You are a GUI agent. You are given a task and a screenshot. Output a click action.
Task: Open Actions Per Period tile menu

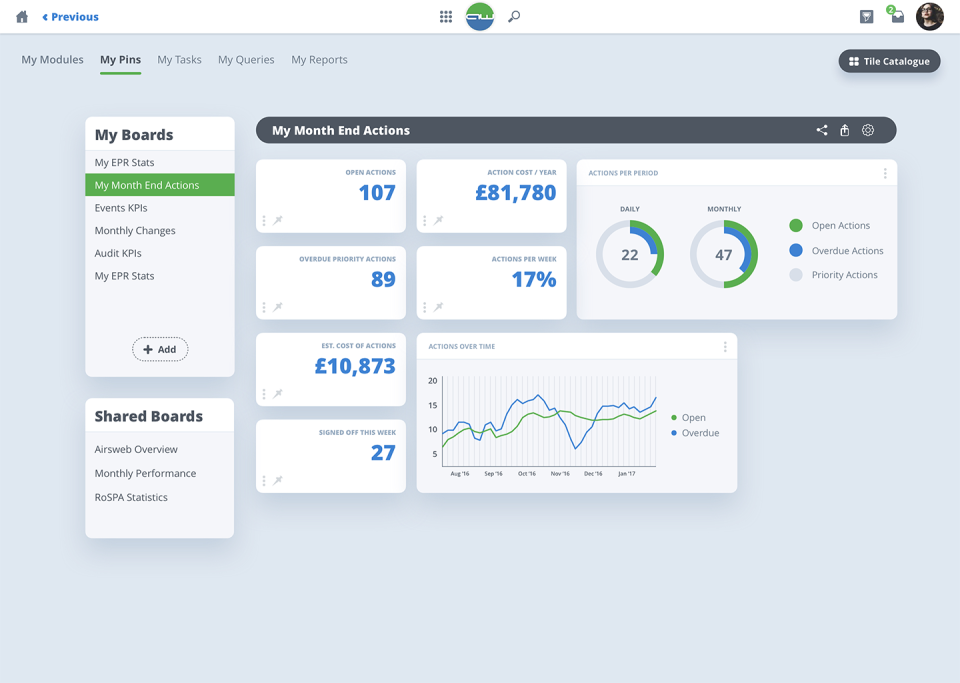pos(885,173)
